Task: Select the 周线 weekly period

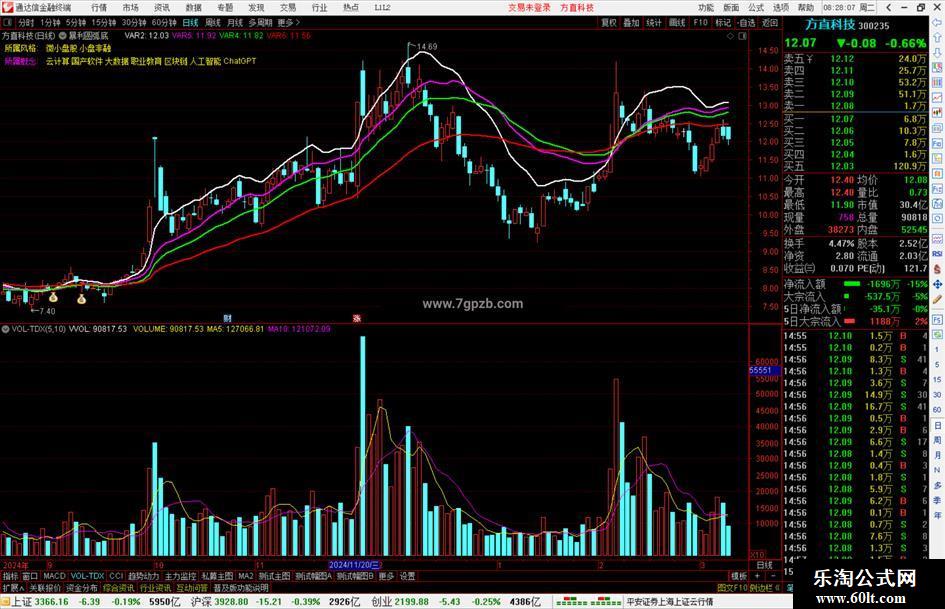Action: click(x=213, y=22)
